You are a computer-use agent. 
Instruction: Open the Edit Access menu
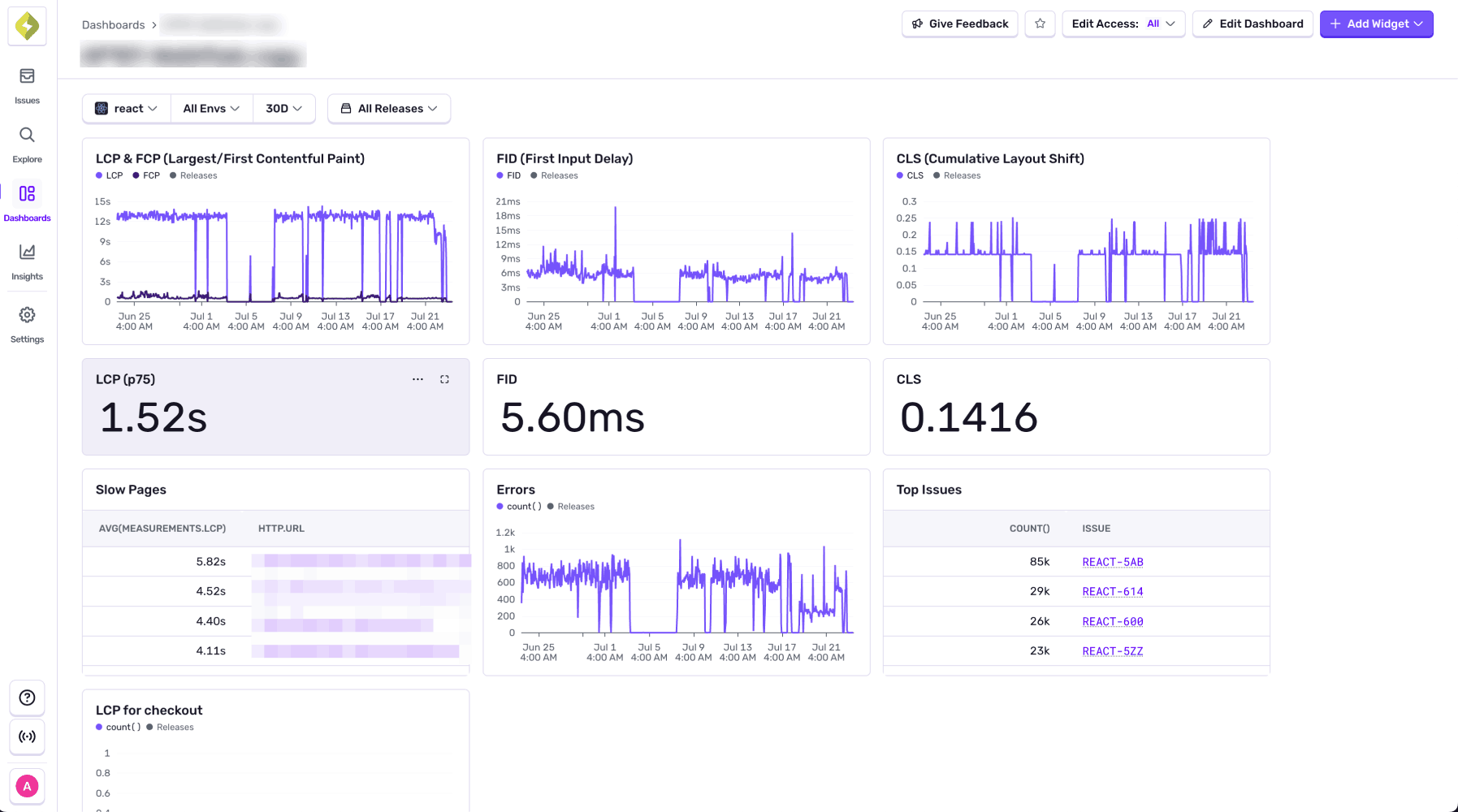pos(1123,24)
